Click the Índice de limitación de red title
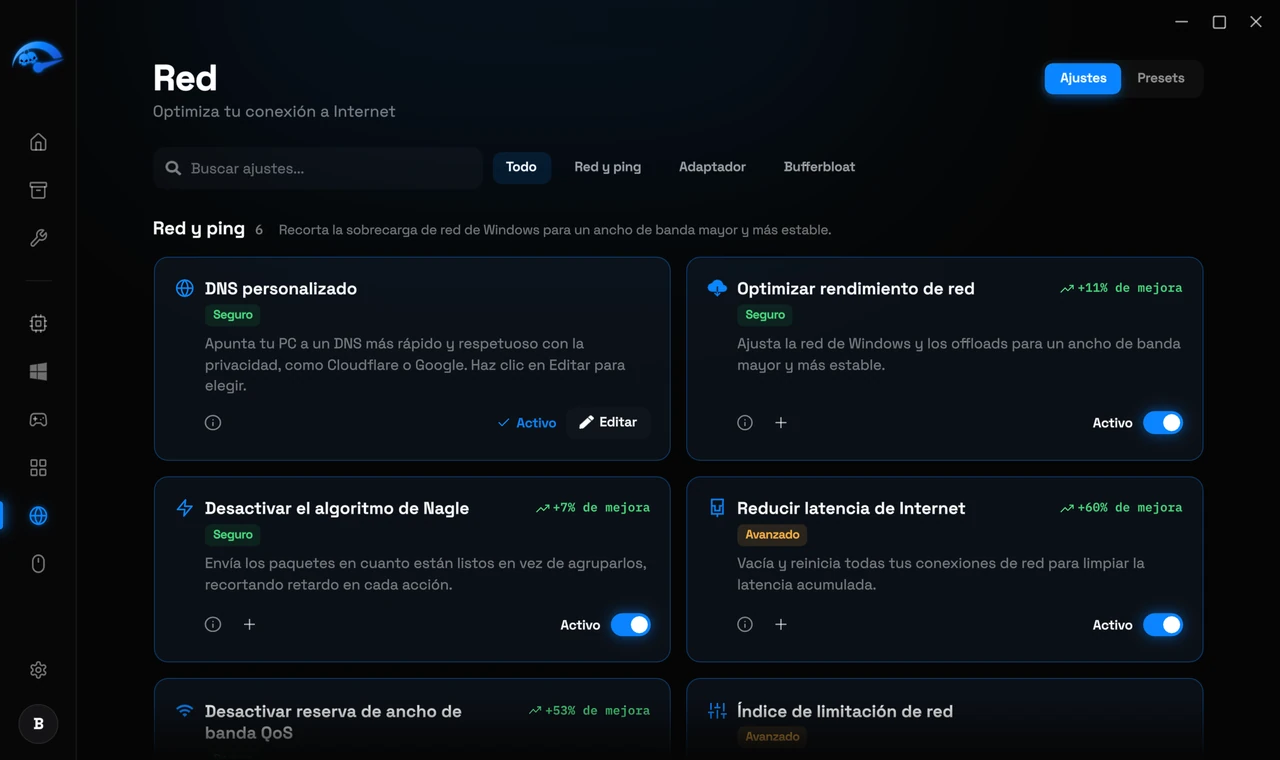This screenshot has width=1280, height=760. 845,711
